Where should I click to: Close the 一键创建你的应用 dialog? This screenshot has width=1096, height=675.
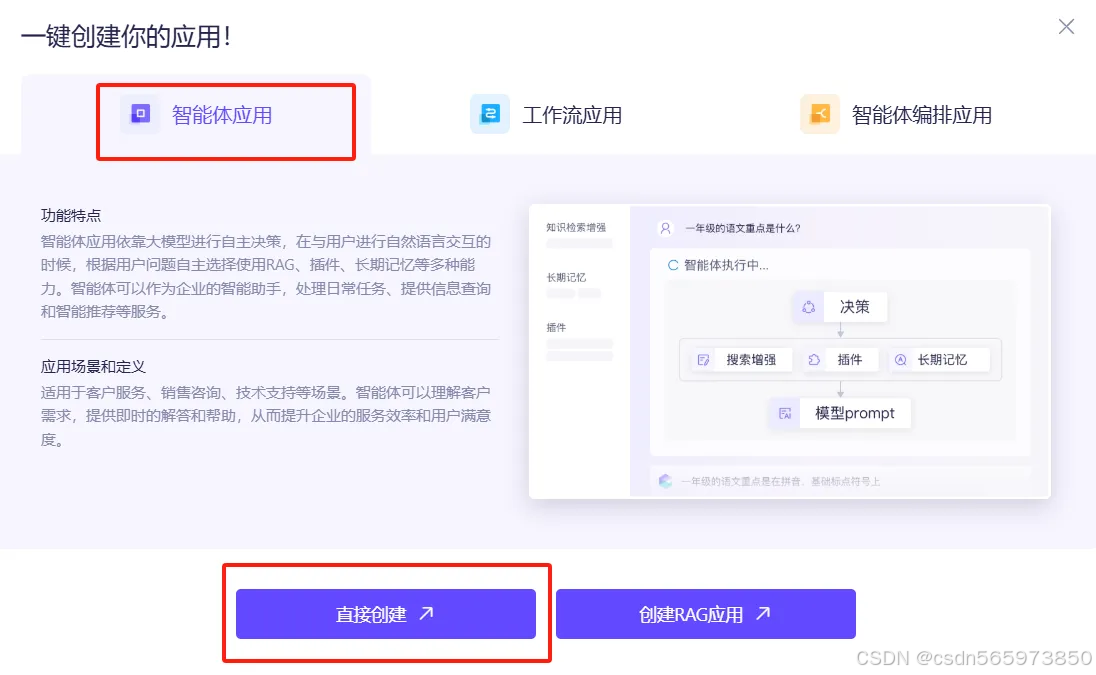(x=1066, y=27)
